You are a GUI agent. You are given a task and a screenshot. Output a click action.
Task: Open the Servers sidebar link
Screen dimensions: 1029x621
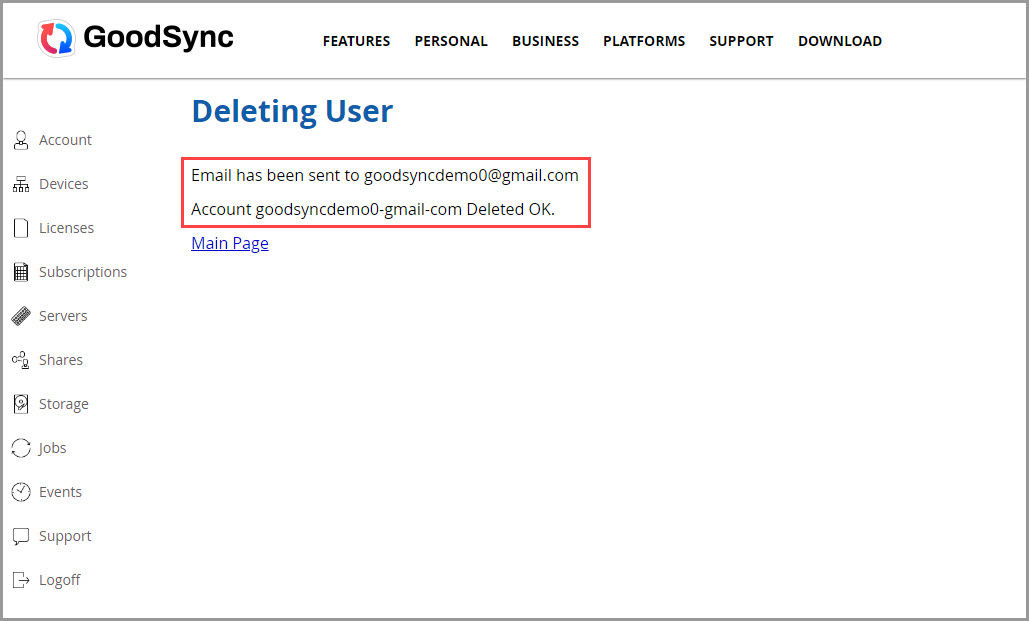(63, 316)
